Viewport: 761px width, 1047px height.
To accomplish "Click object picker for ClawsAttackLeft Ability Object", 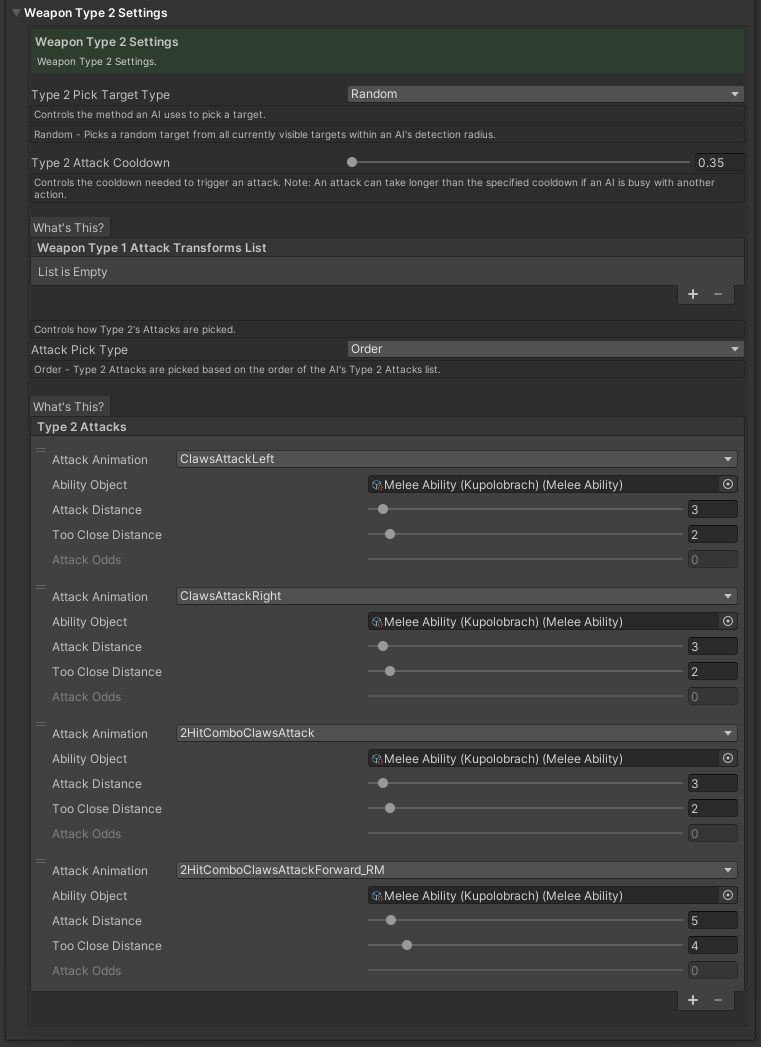I will 728,484.
